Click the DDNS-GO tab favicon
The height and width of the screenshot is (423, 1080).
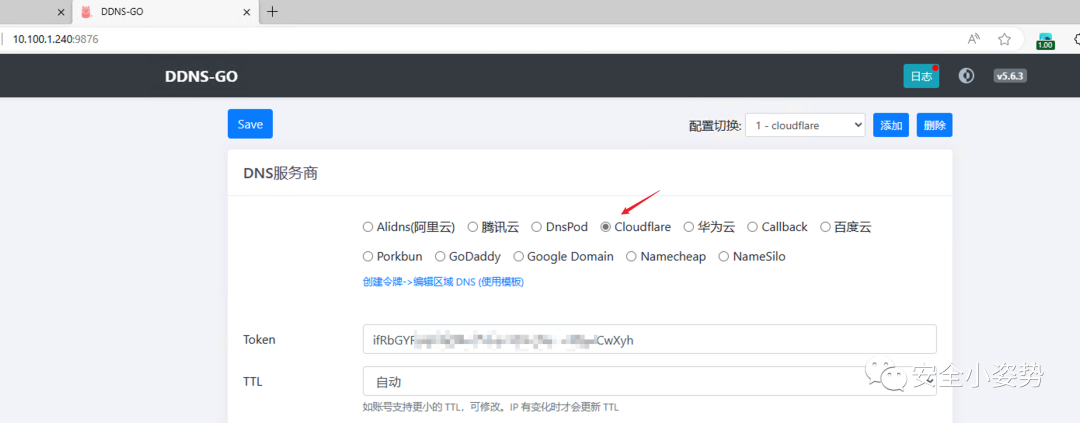pos(86,12)
